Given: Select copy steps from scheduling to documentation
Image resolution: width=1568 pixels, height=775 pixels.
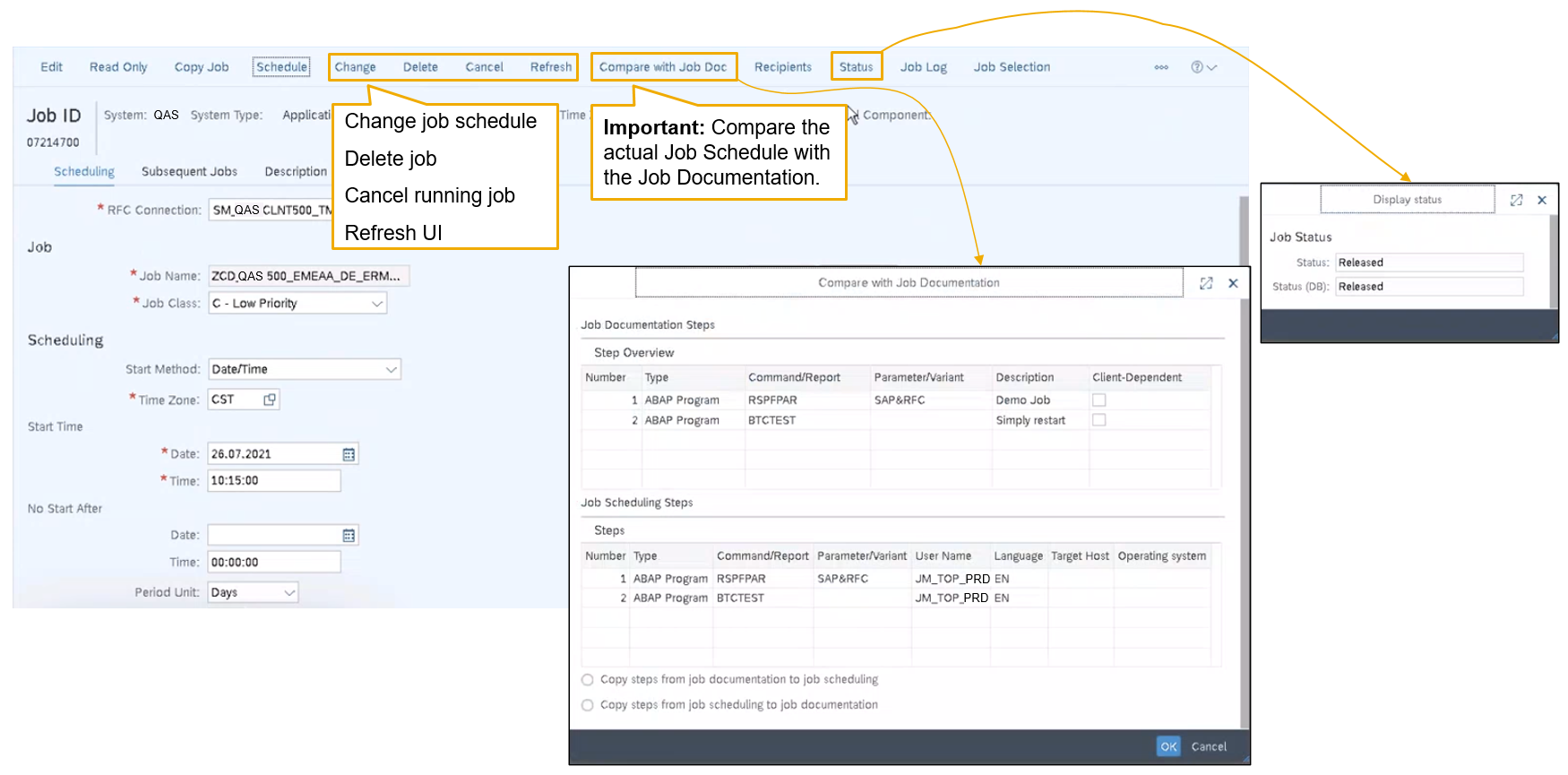Looking at the screenshot, I should 588,705.
